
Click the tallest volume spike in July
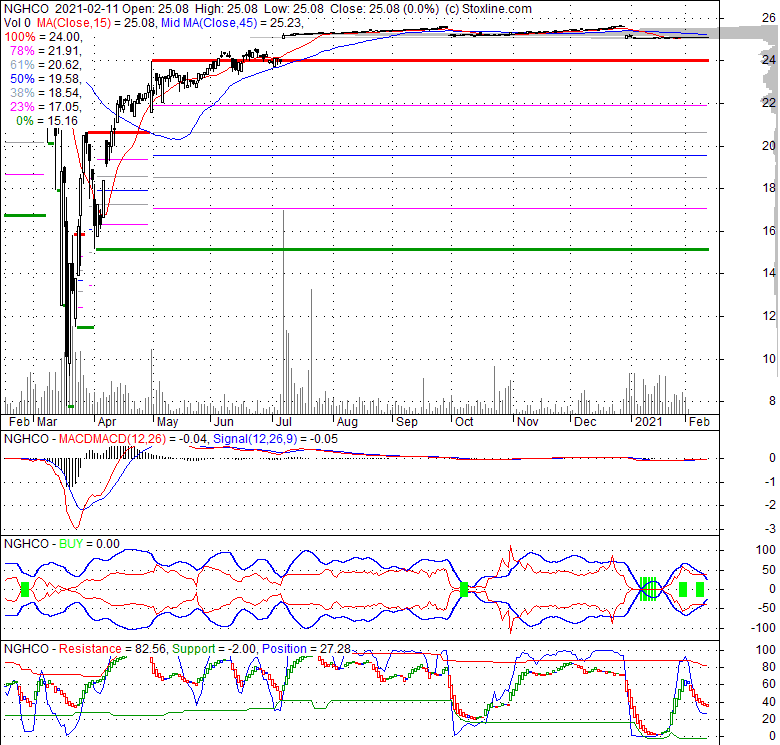tap(284, 312)
